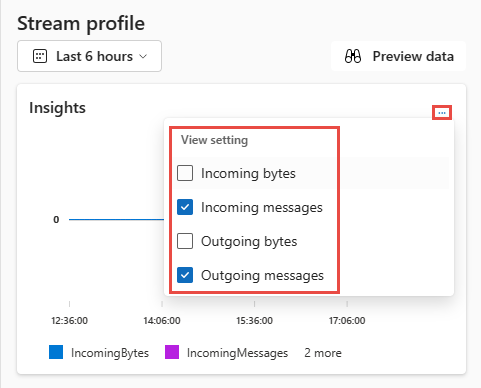Click the blue IncomingBytes legend swatch

click(x=56, y=352)
